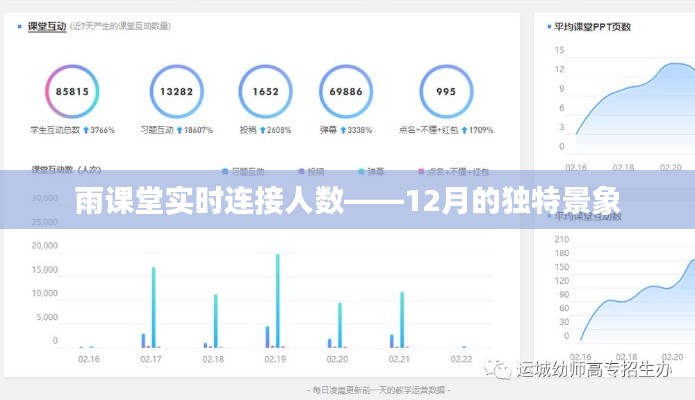Click the 5,000 y-axis label
695x400 pixels.
(47, 317)
